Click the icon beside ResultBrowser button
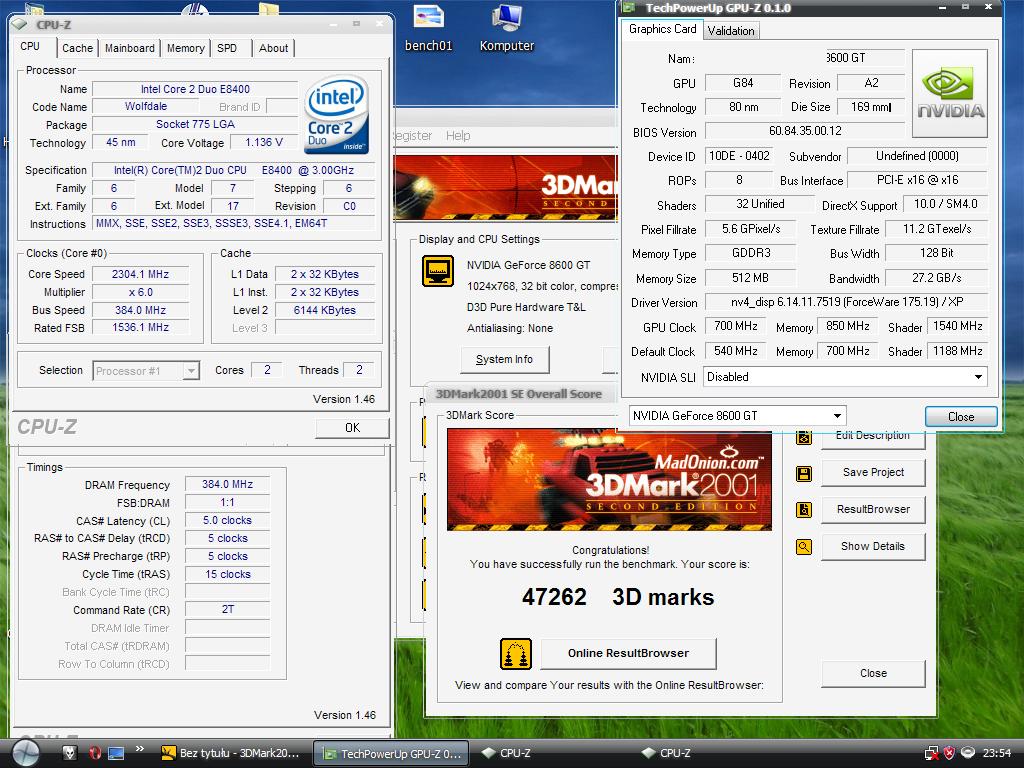This screenshot has height=768, width=1024. pyautogui.click(x=804, y=509)
